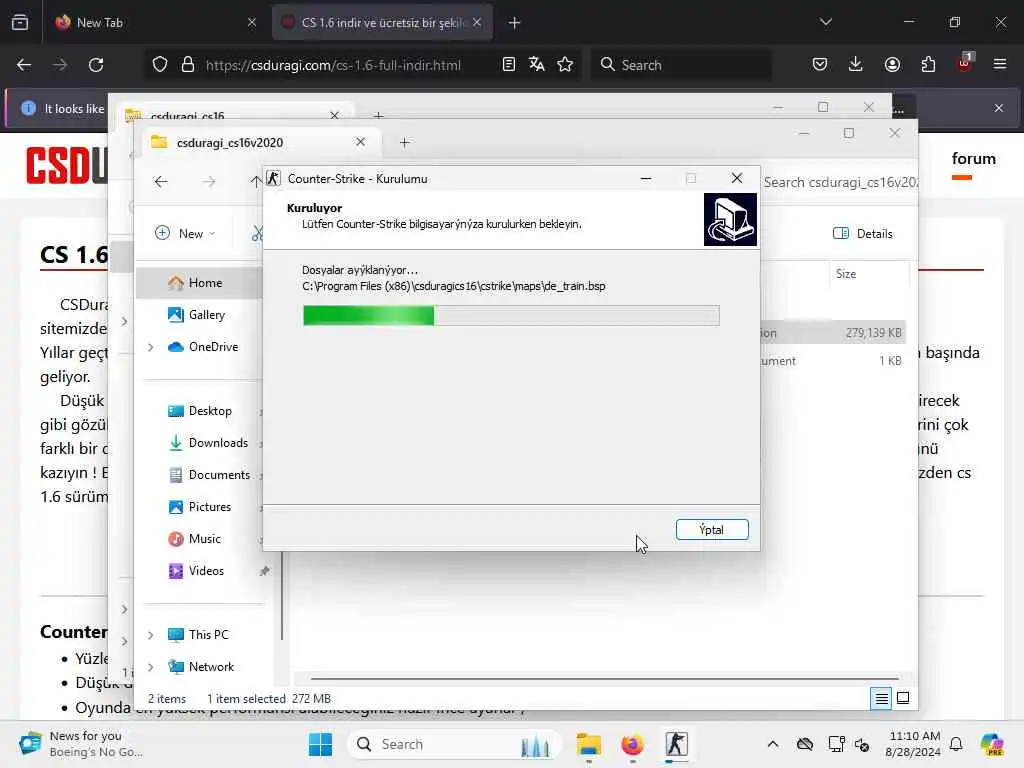1024x768 pixels.
Task: Open a new Firefox tab
Action: point(515,23)
